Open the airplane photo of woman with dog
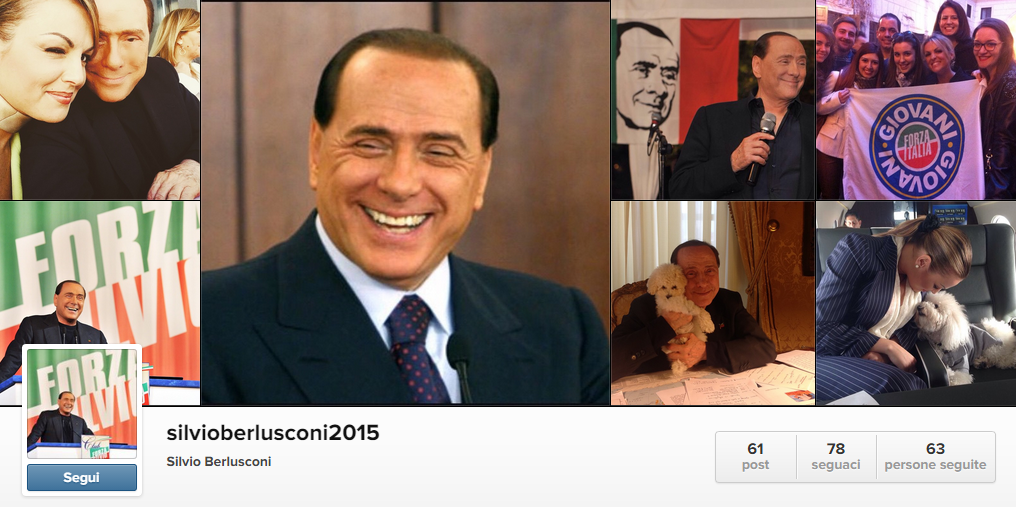The height and width of the screenshot is (507, 1016). tap(916, 303)
